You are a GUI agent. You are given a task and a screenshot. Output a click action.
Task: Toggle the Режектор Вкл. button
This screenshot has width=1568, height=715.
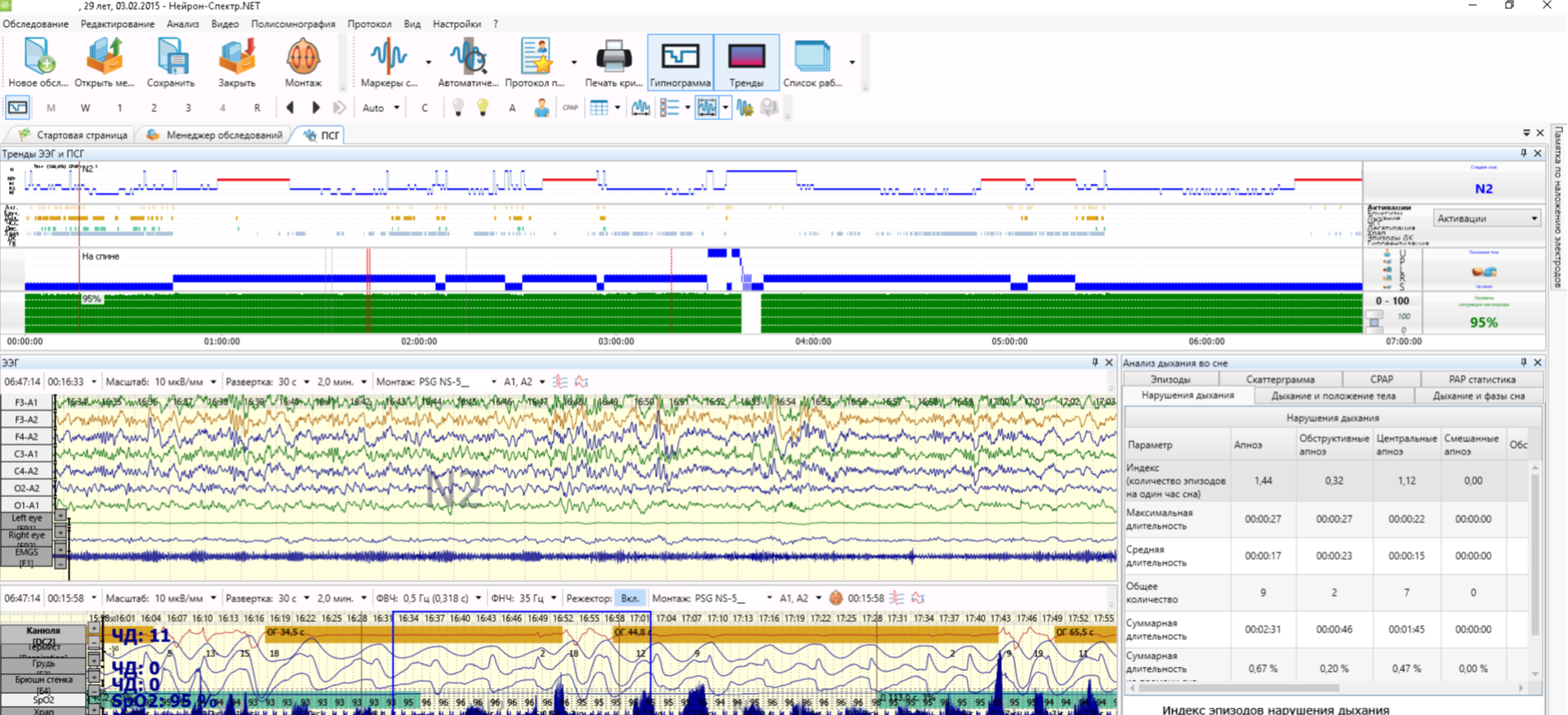tap(630, 598)
